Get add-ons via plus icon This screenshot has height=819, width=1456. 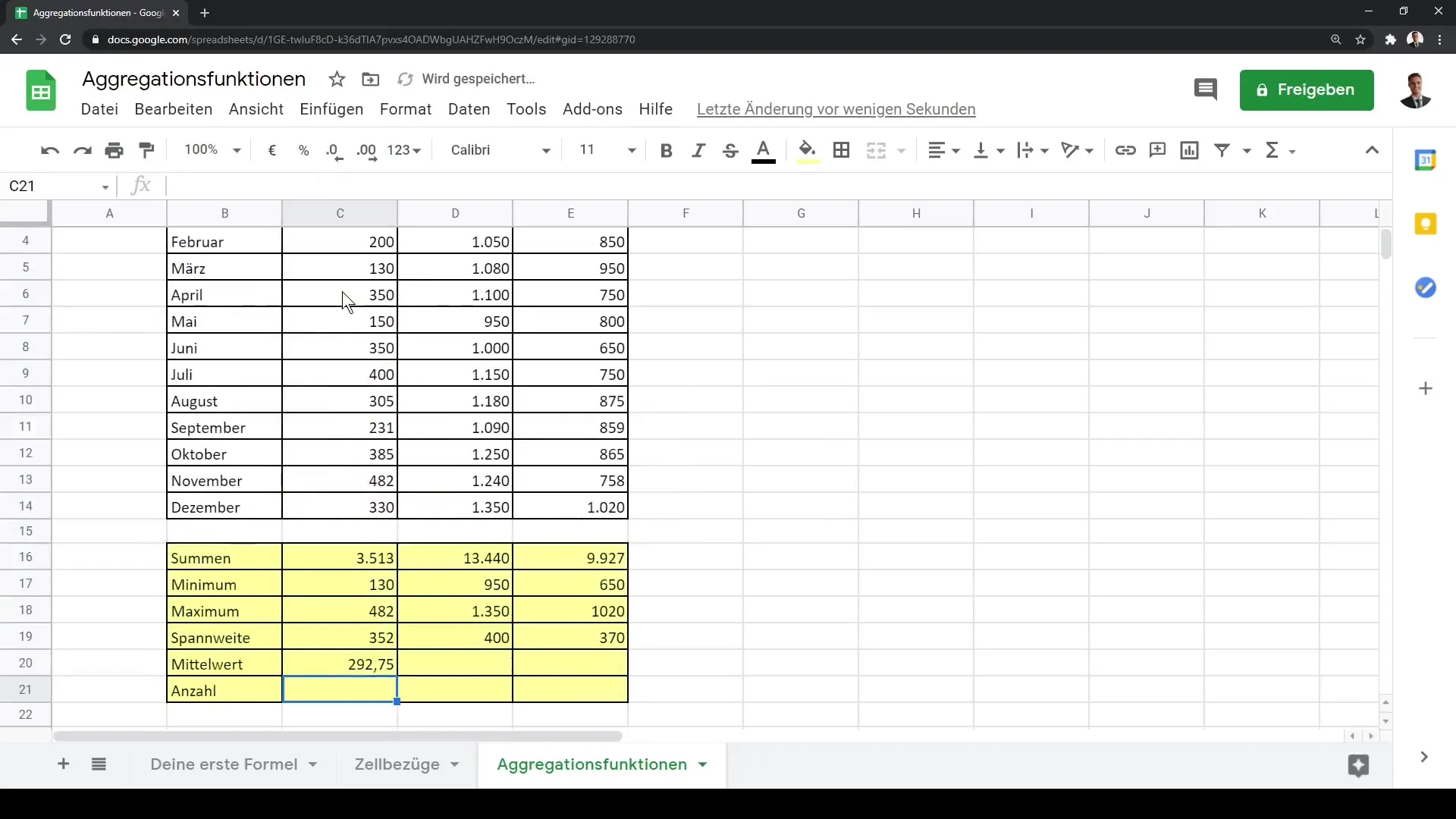tap(1426, 388)
